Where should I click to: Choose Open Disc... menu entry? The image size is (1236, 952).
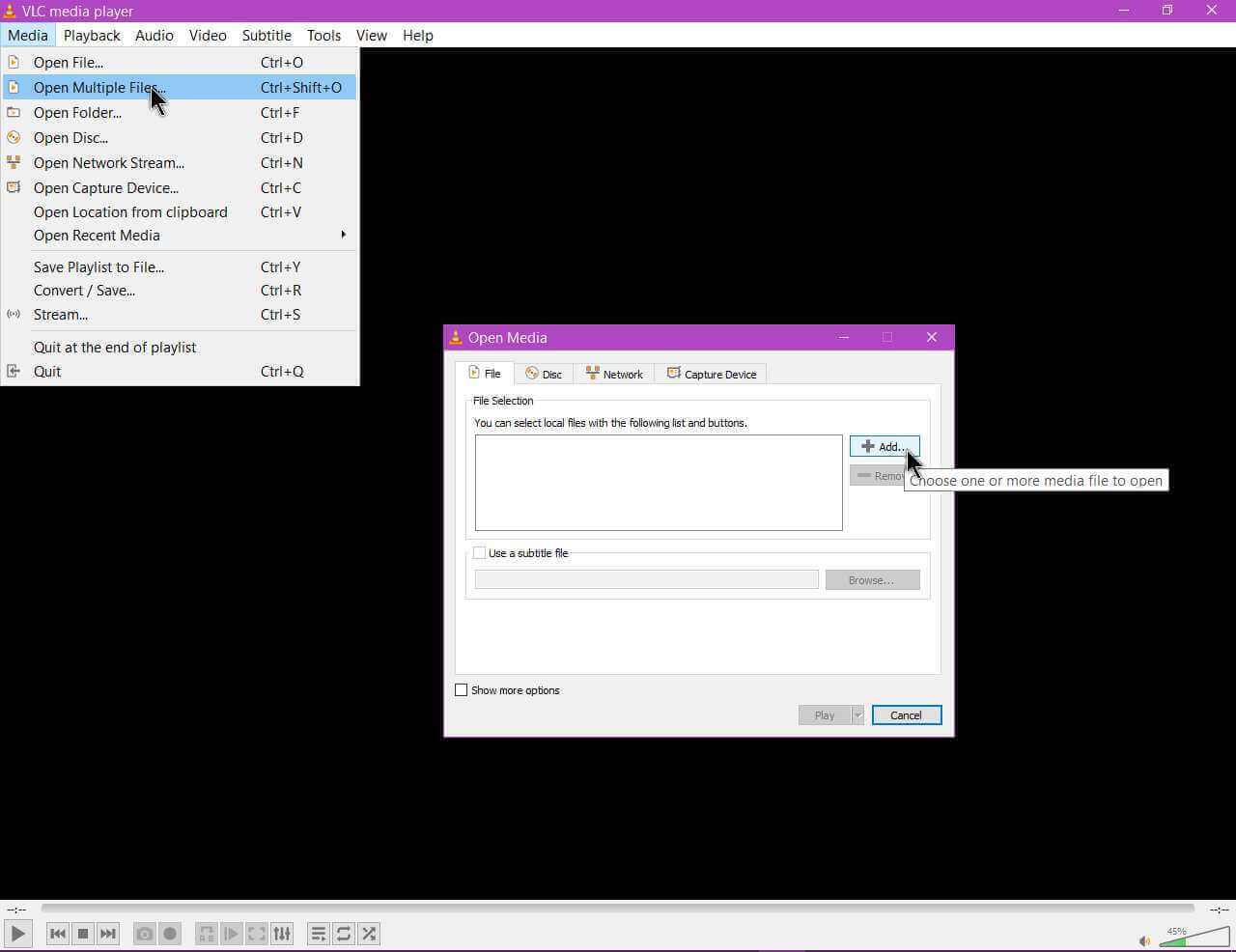coord(180,137)
